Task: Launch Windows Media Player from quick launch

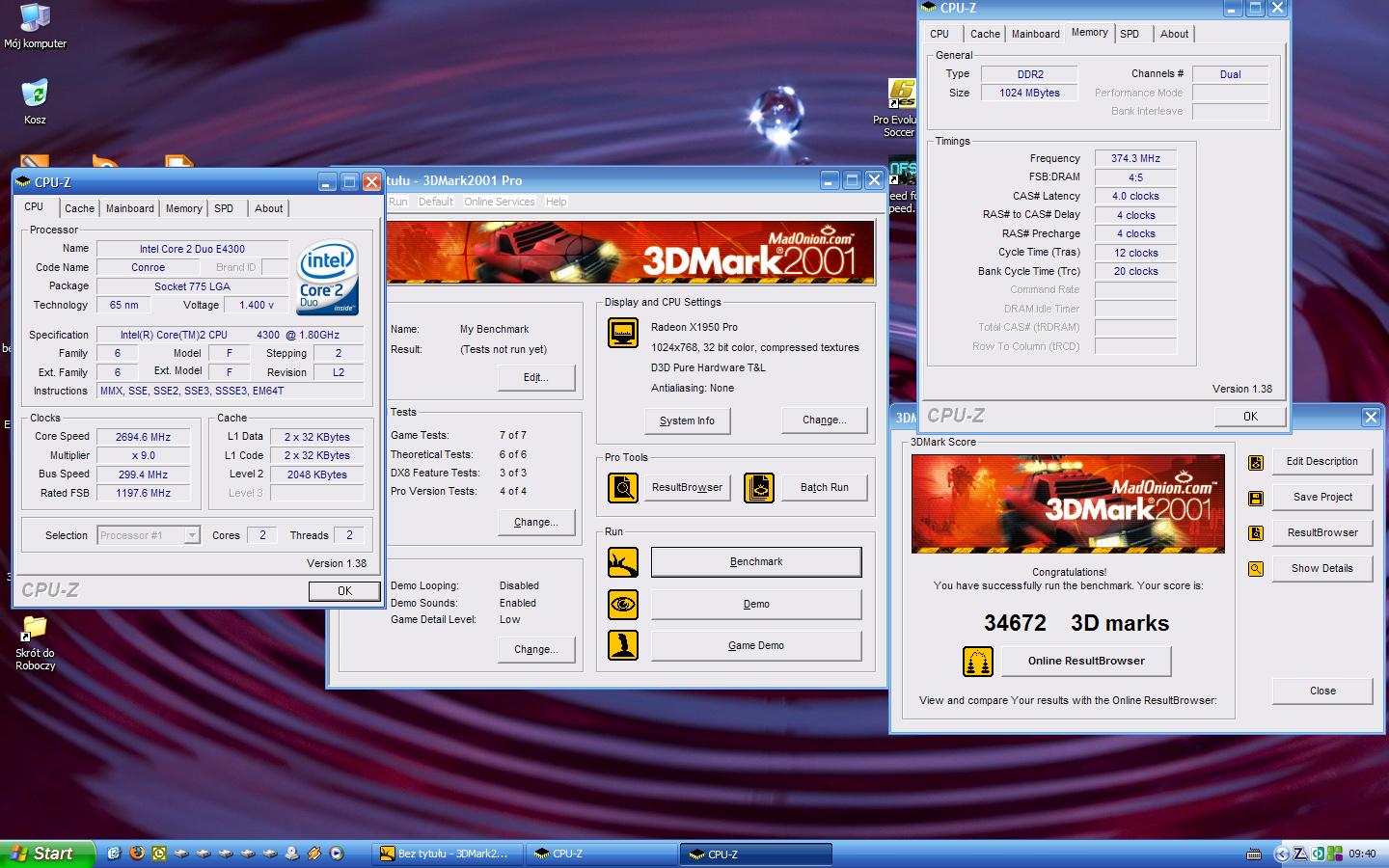Action: (337, 854)
